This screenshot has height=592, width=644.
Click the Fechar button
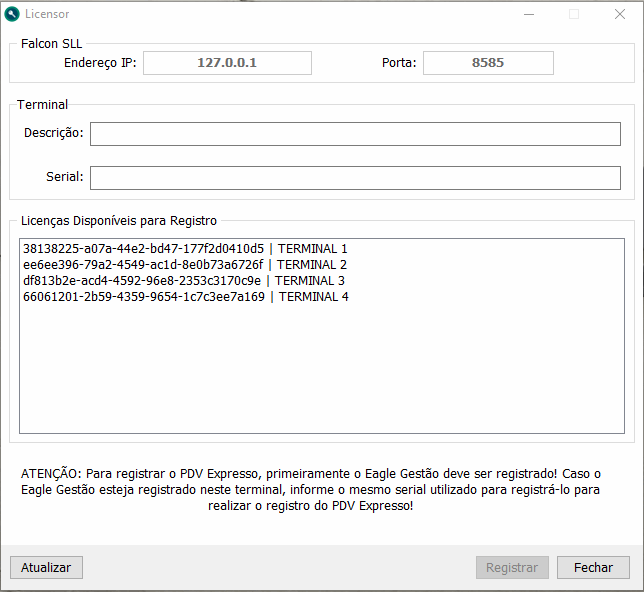593,567
